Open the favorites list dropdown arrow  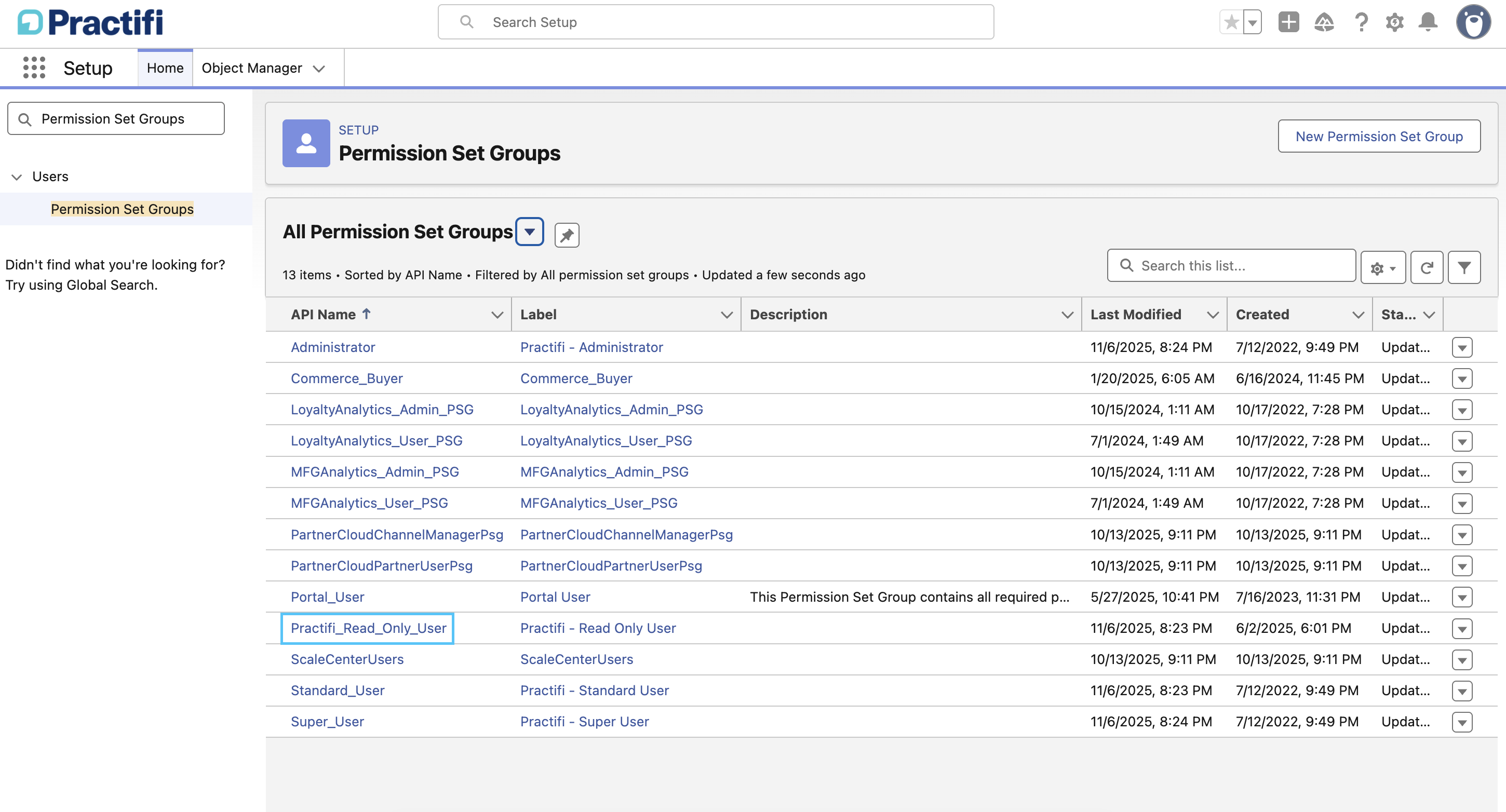pos(1252,22)
